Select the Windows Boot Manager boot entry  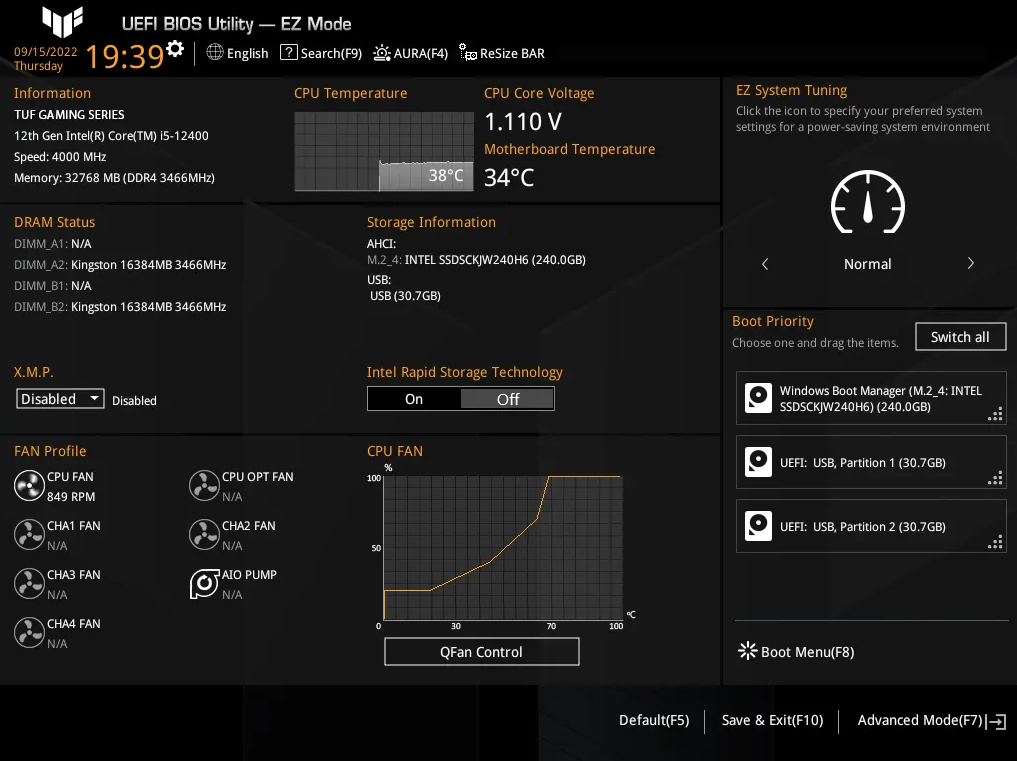click(871, 398)
